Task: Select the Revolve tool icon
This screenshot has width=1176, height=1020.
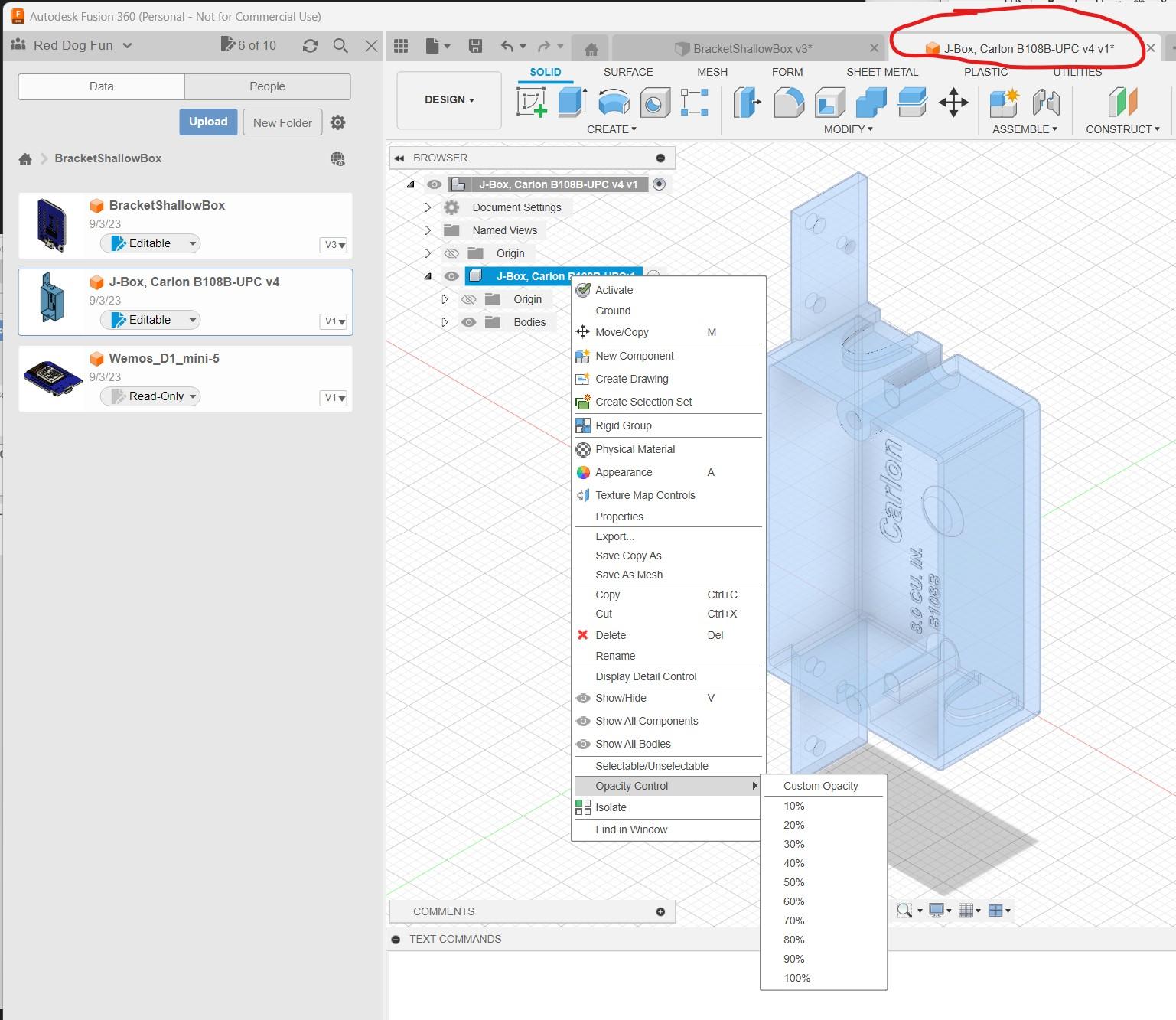Action: tap(614, 102)
